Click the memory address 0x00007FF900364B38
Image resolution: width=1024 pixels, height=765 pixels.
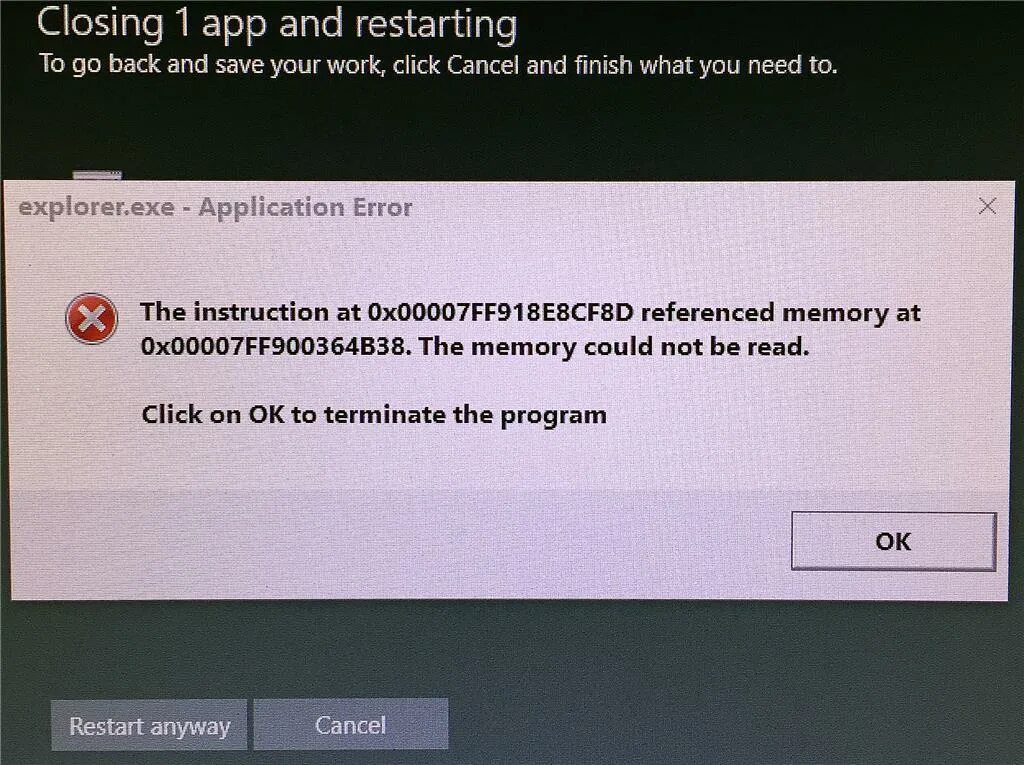click(276, 346)
